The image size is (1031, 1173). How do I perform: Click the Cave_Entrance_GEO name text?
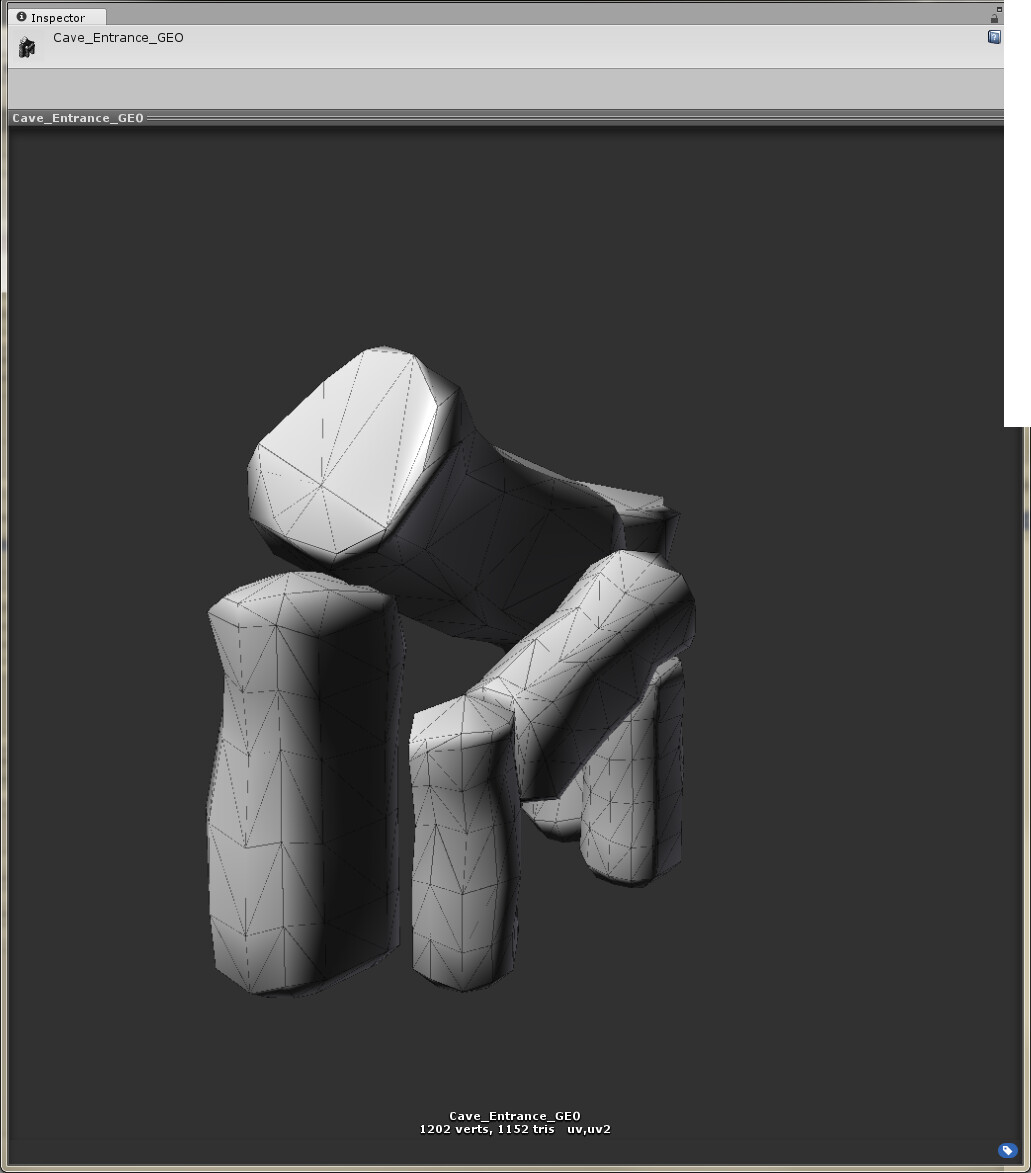117,37
